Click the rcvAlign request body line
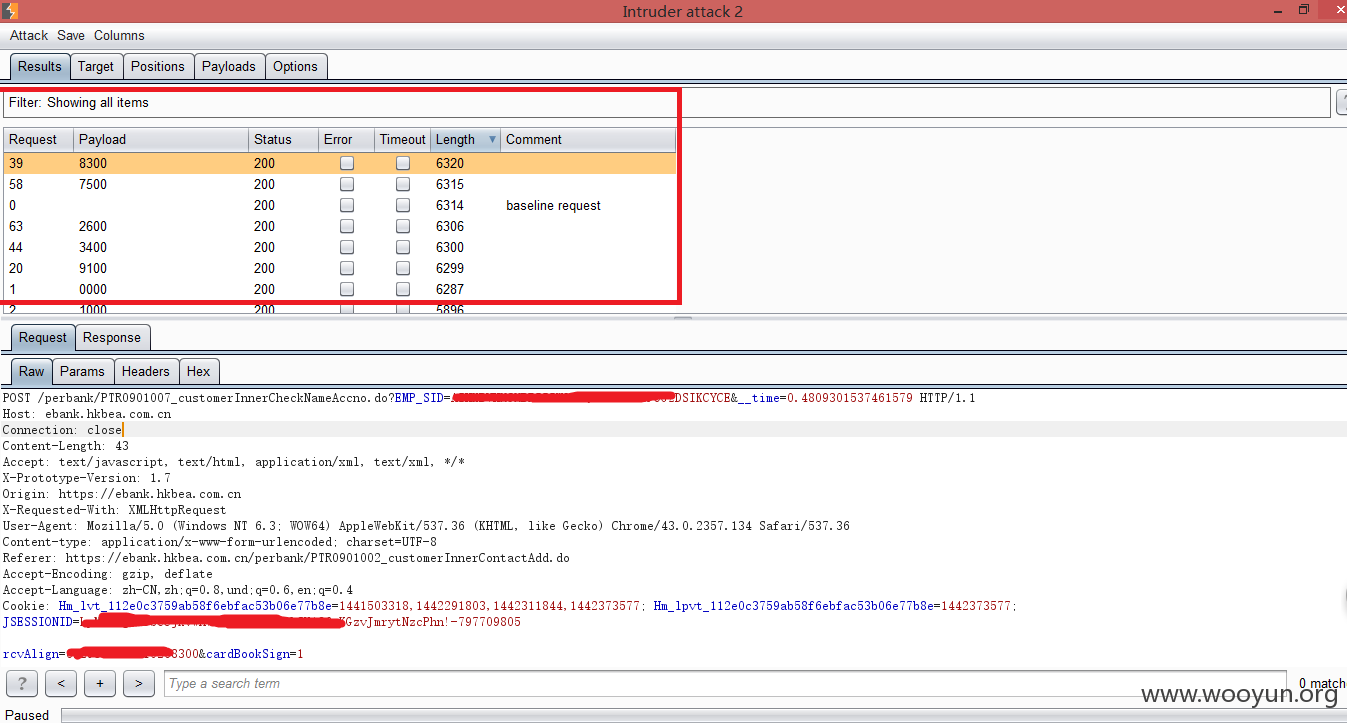Viewport: 1347px width, 723px height. coord(153,654)
